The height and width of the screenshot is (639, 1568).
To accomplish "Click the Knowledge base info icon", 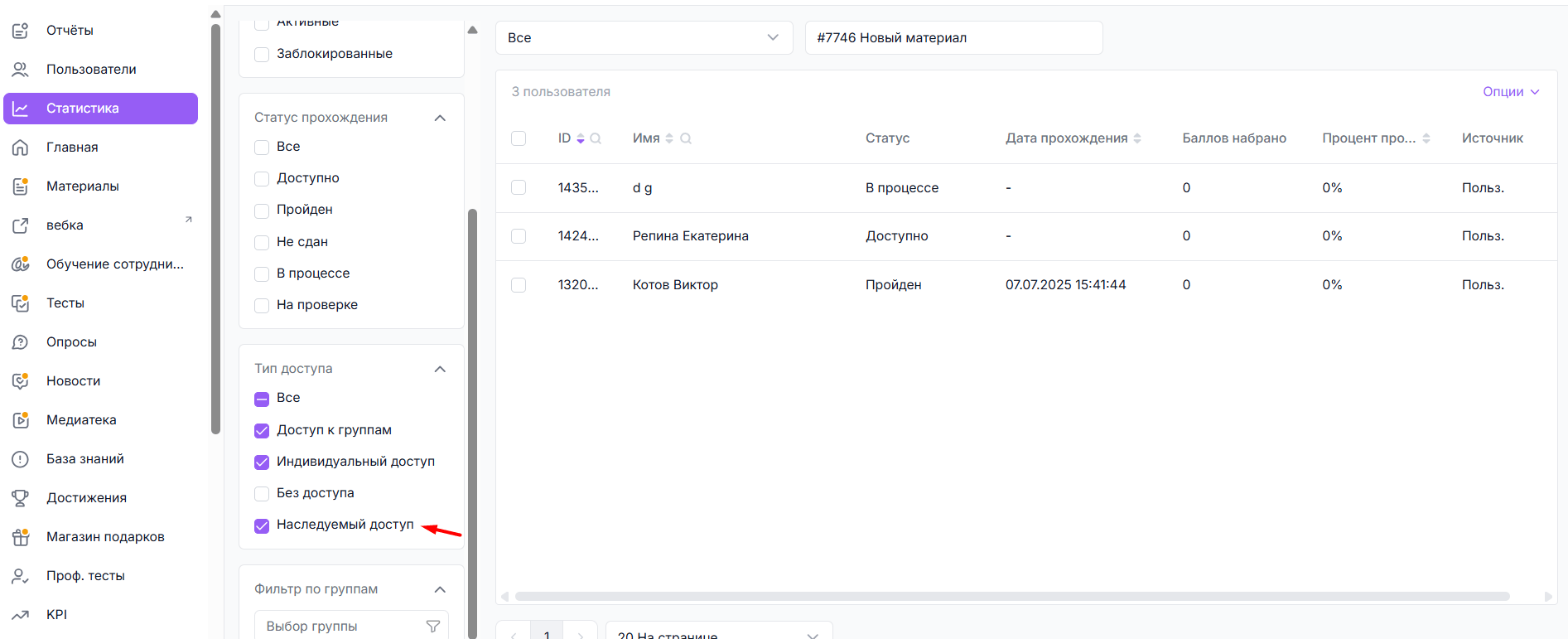I will [21, 459].
